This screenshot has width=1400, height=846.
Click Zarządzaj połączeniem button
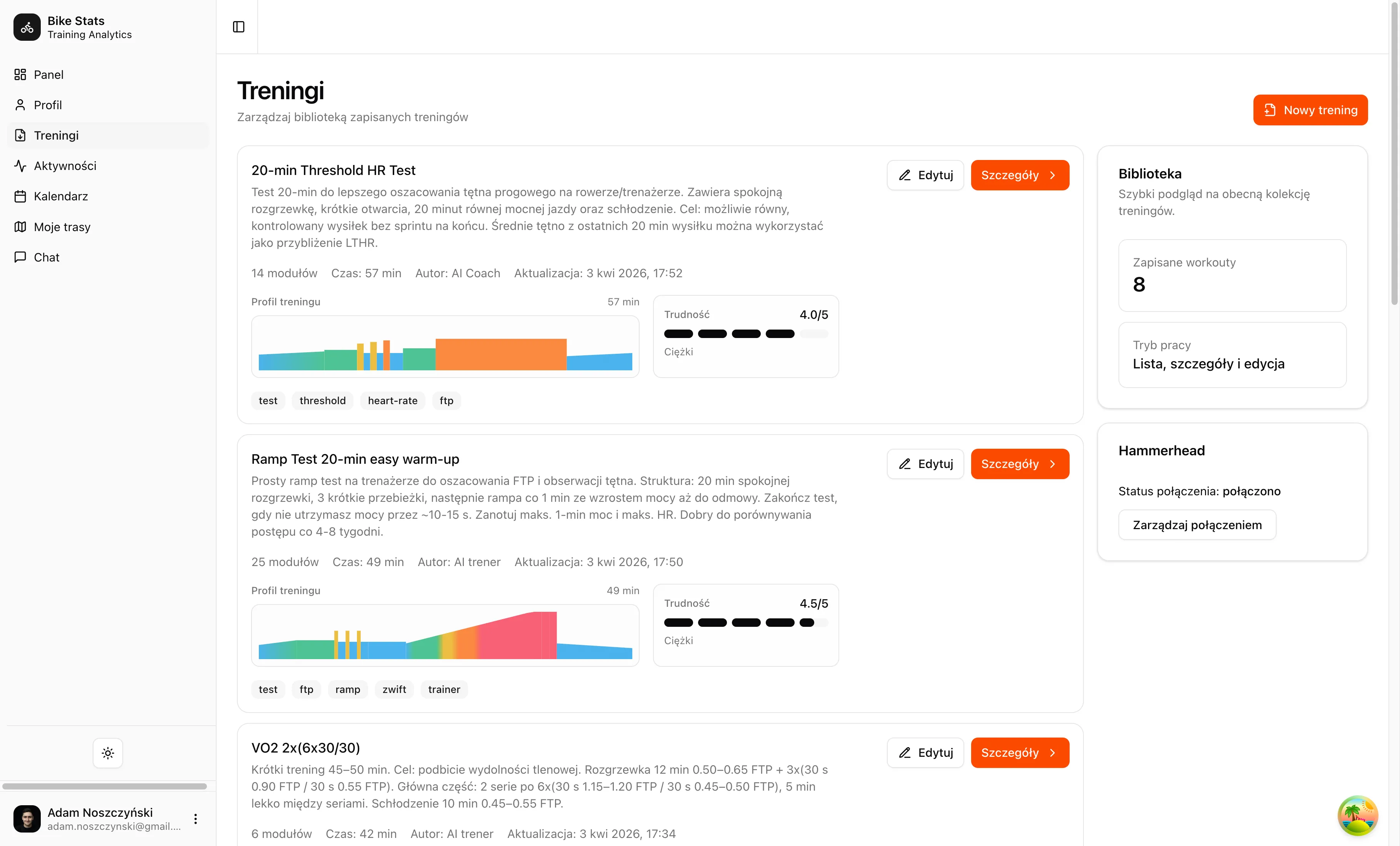(1197, 525)
